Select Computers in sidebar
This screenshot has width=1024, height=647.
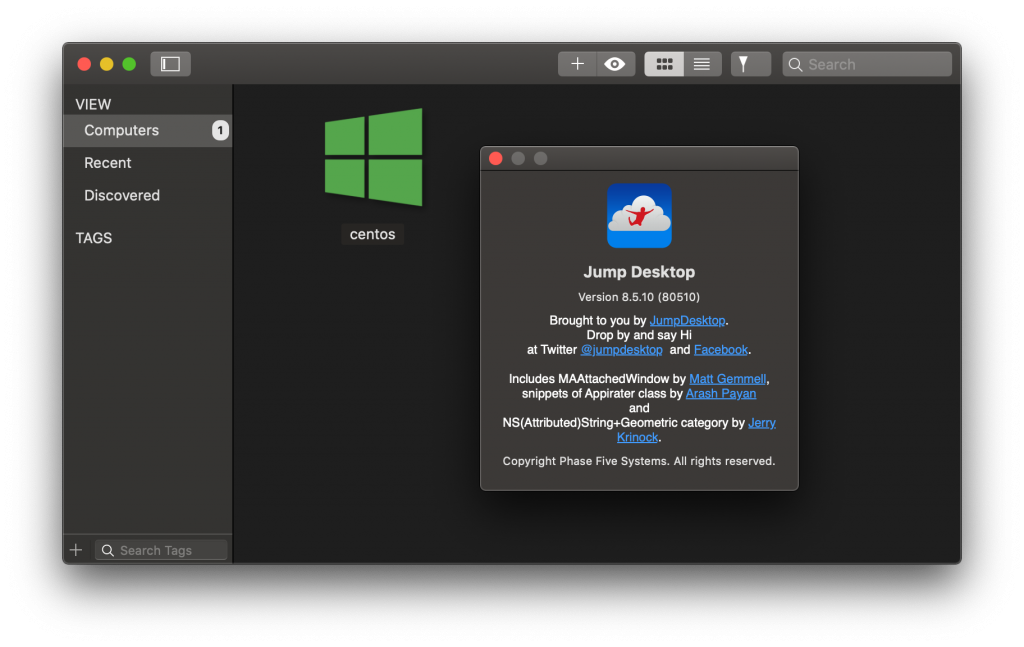[148, 131]
